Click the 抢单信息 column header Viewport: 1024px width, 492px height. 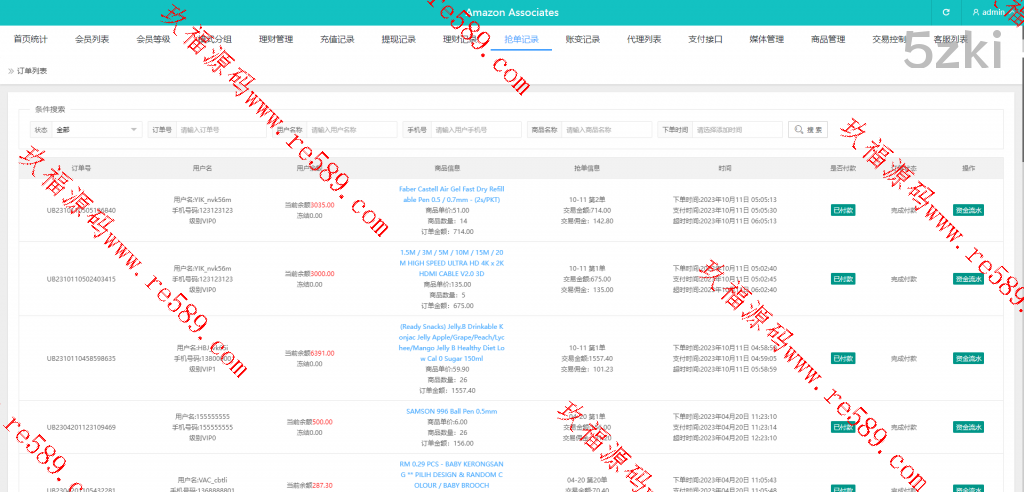pyautogui.click(x=587, y=168)
